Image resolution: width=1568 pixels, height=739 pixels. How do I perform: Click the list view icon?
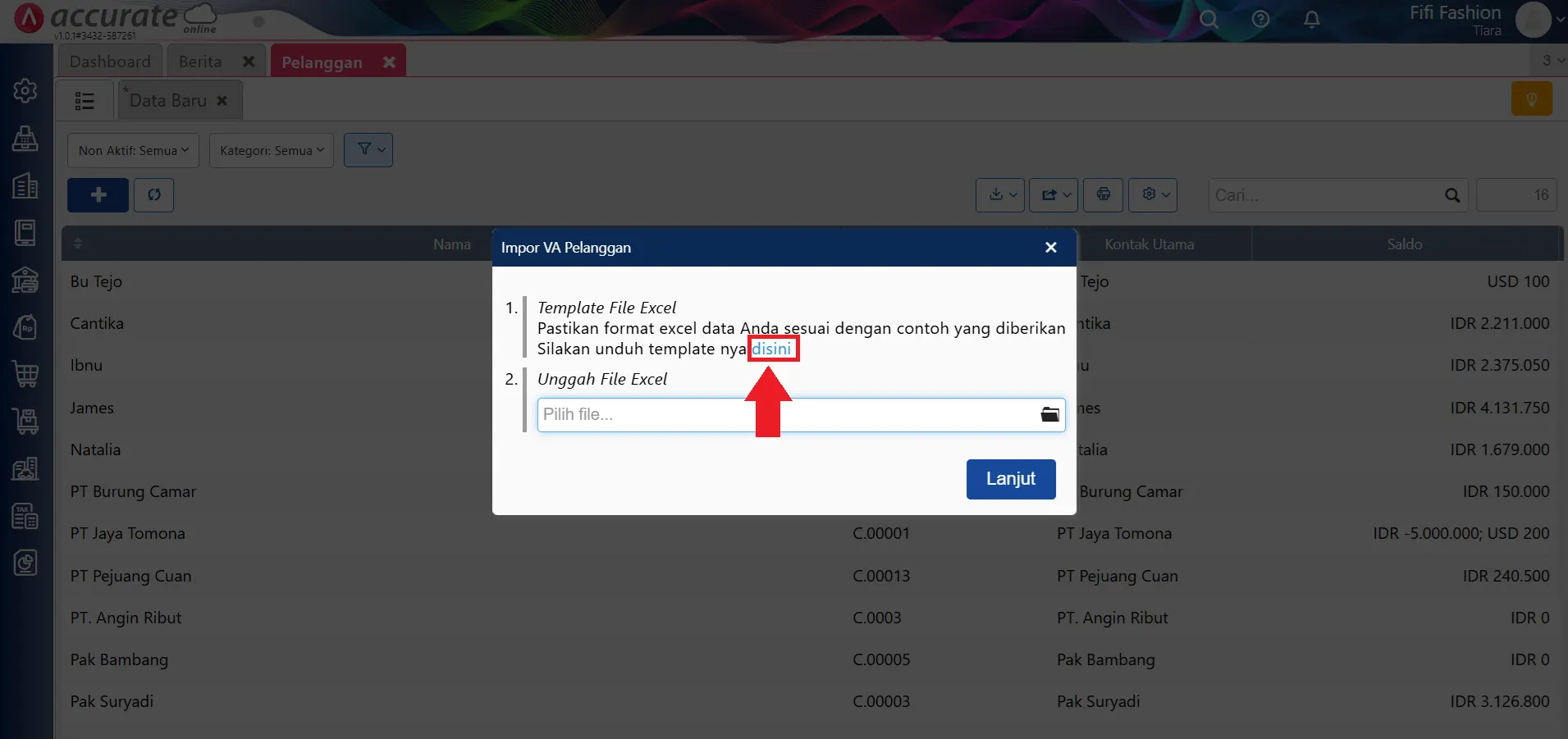[85, 101]
